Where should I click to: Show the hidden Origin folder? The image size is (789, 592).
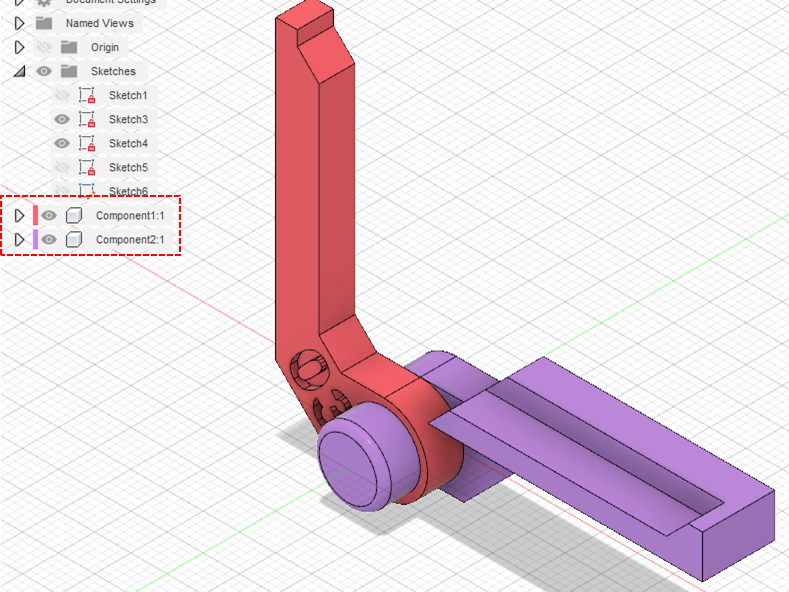pyautogui.click(x=44, y=47)
